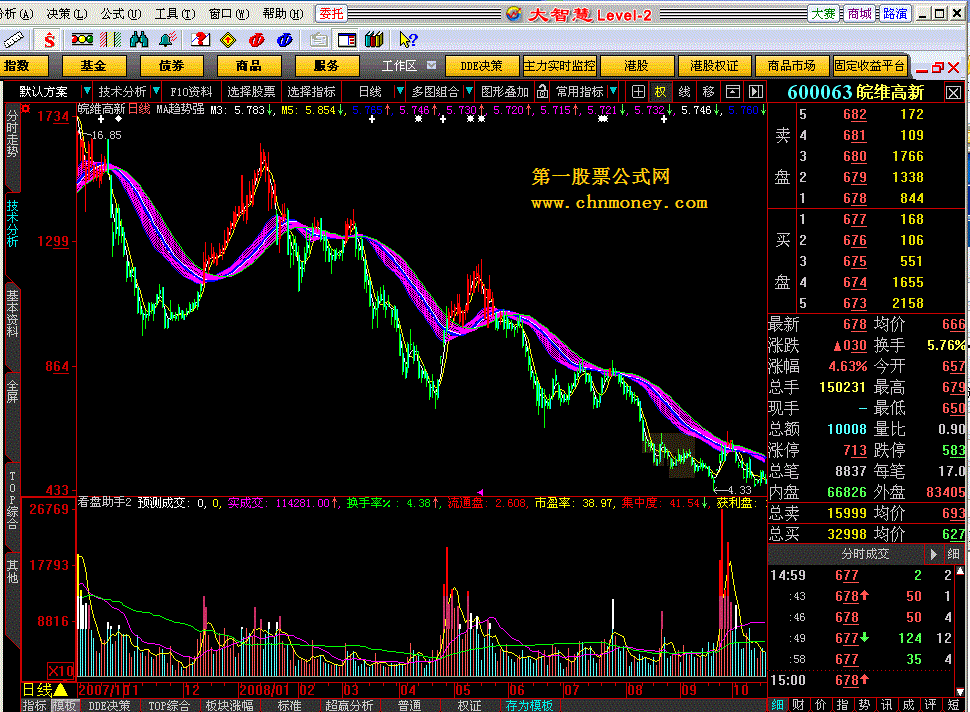The width and height of the screenshot is (970, 712).
Task: Open the DDE决策 tab in top bar
Action: 481,66
